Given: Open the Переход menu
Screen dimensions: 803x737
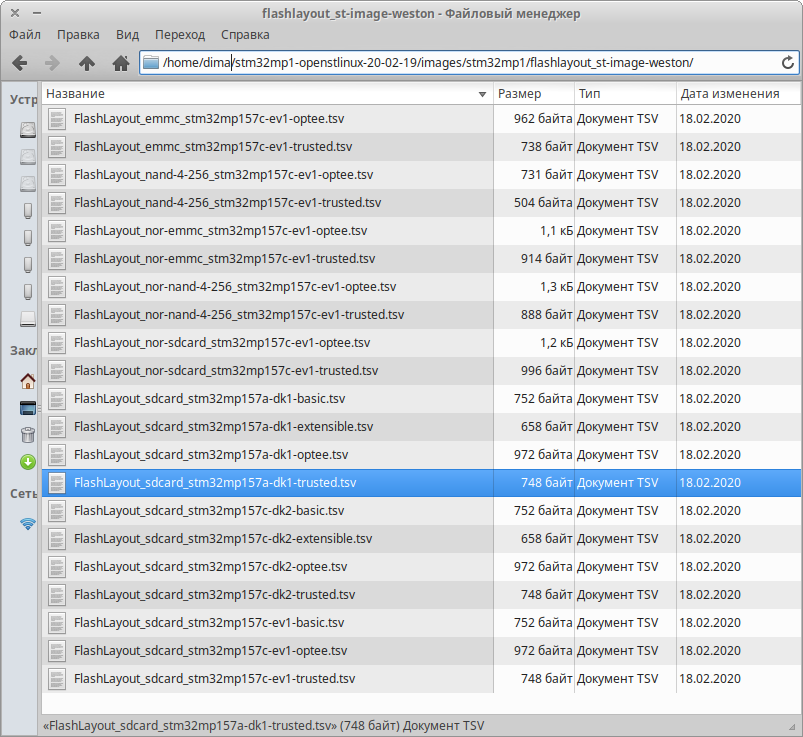Looking at the screenshot, I should [180, 35].
